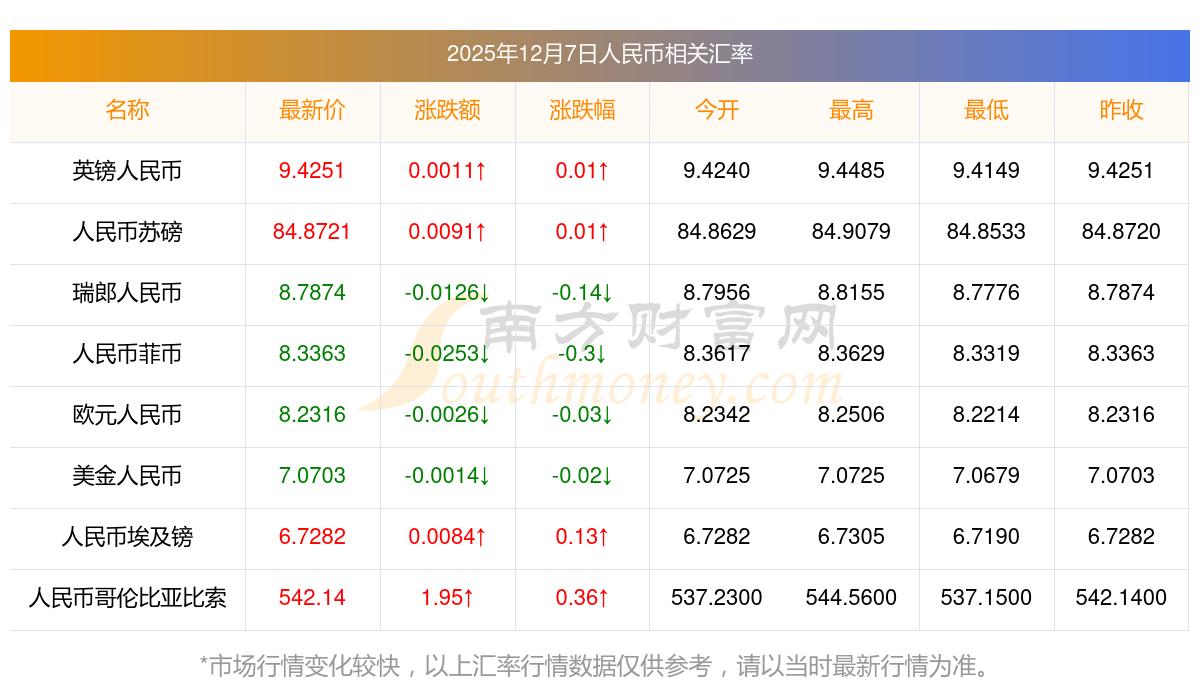The height and width of the screenshot is (697, 1200).
Task: Select the 名称 column header
Action: click(127, 110)
